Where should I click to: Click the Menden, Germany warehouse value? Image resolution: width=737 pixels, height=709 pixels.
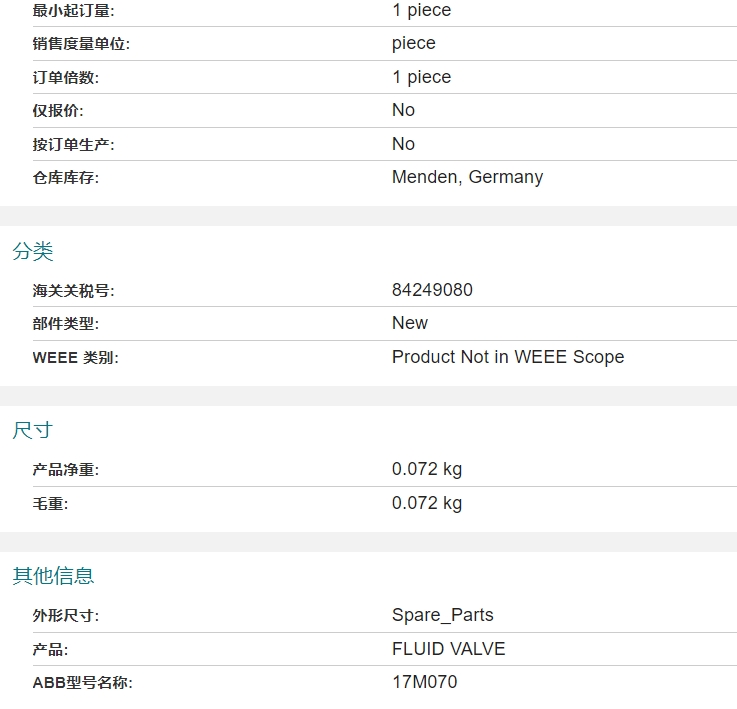tap(468, 177)
